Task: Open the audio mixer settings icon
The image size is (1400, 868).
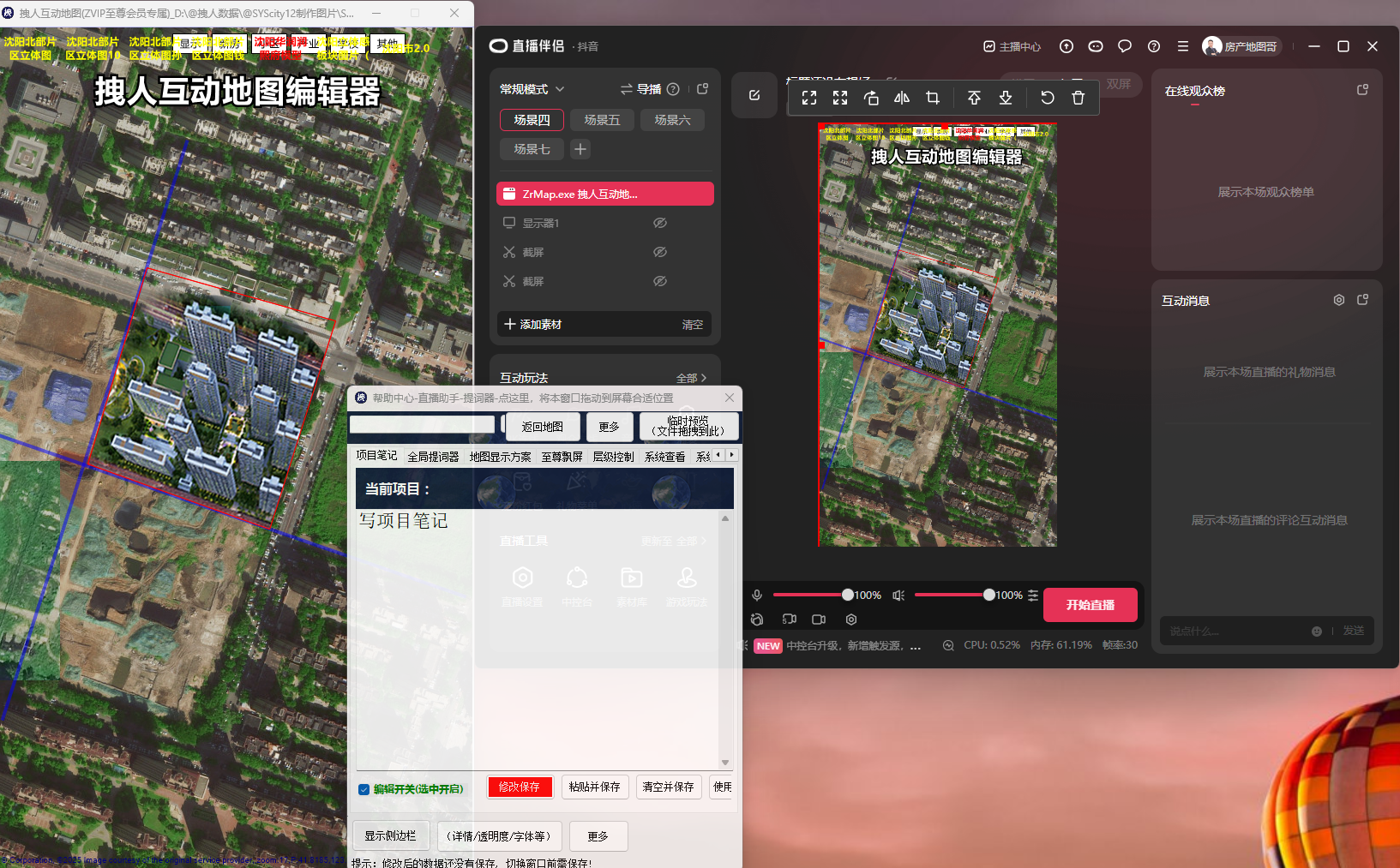Action: pyautogui.click(x=1033, y=595)
